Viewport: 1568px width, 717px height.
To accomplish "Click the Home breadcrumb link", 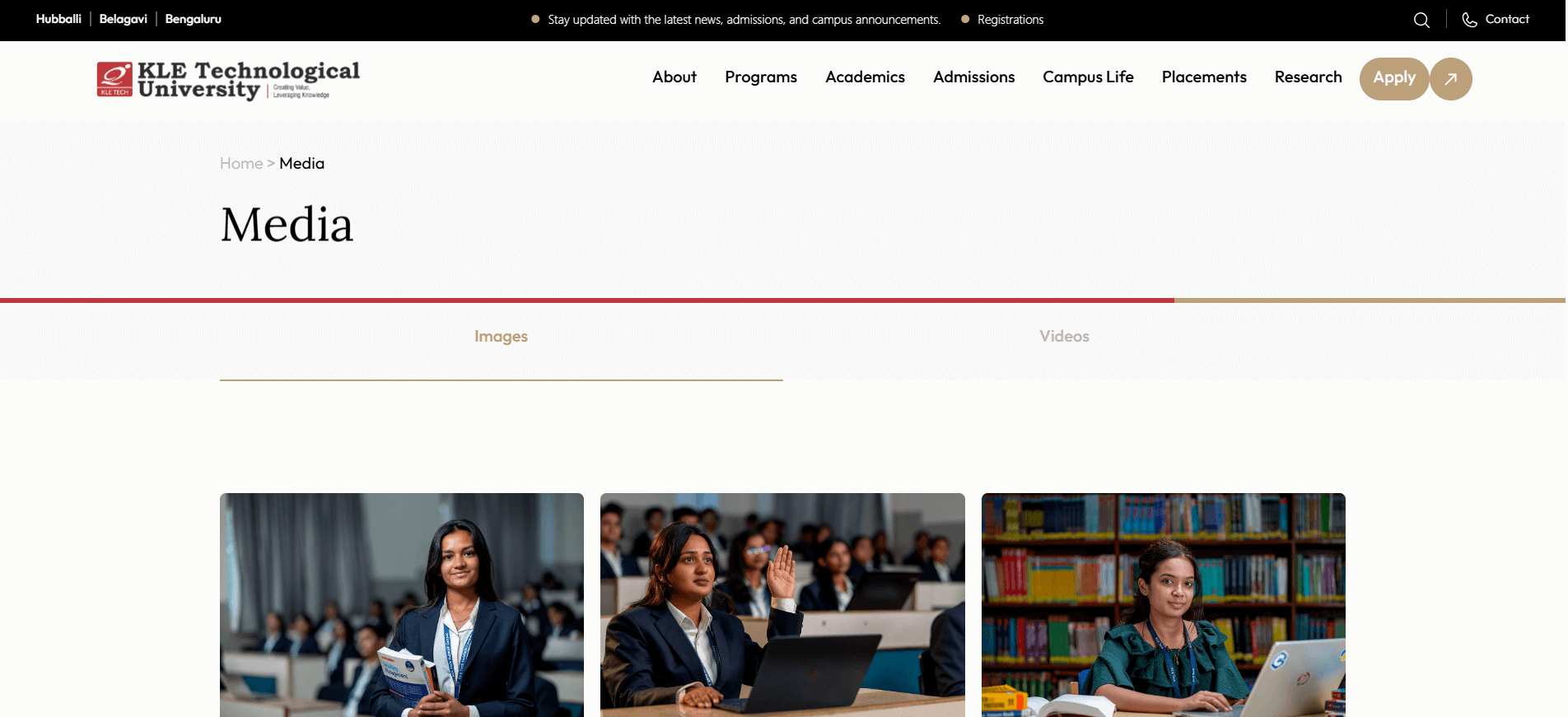I will [x=241, y=164].
